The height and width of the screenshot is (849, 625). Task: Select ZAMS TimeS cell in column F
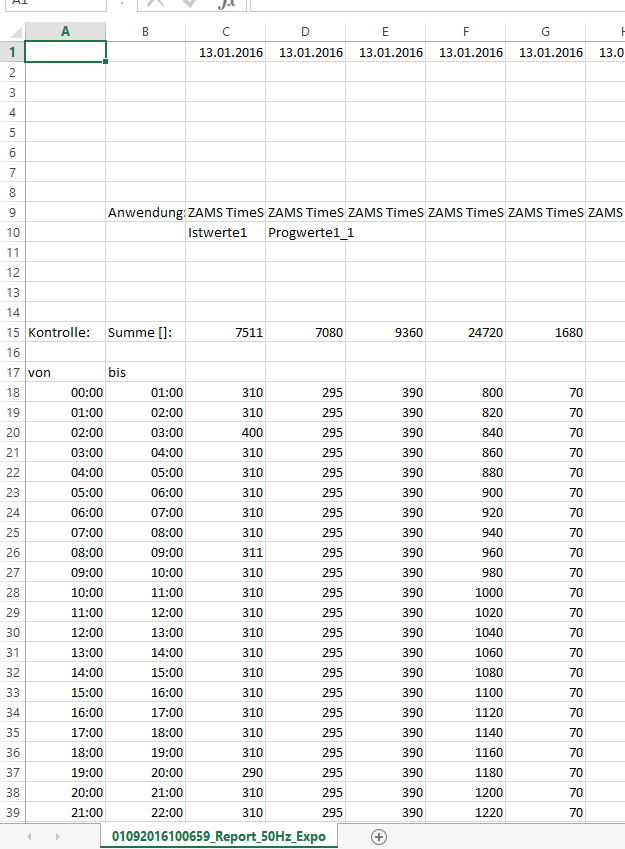[x=465, y=213]
